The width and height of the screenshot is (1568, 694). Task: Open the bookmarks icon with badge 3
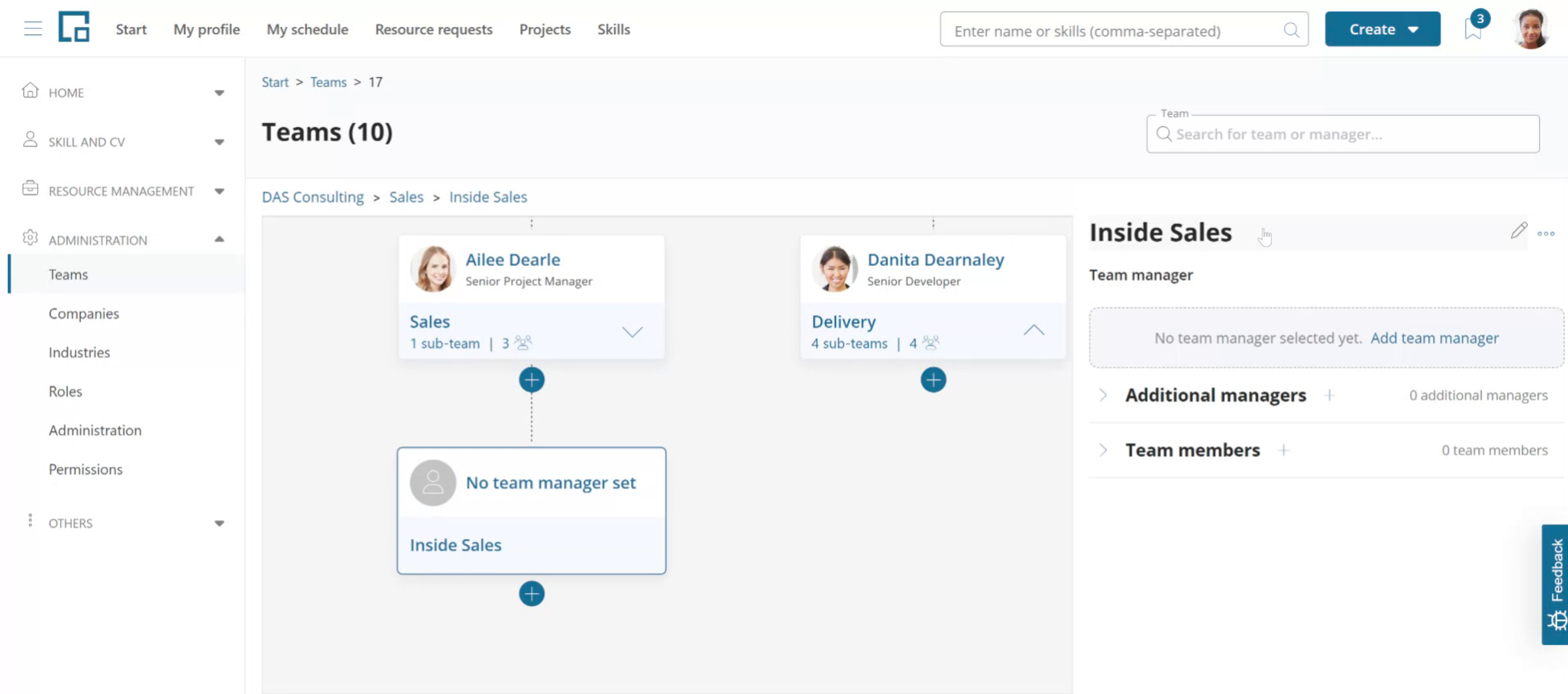(1473, 29)
